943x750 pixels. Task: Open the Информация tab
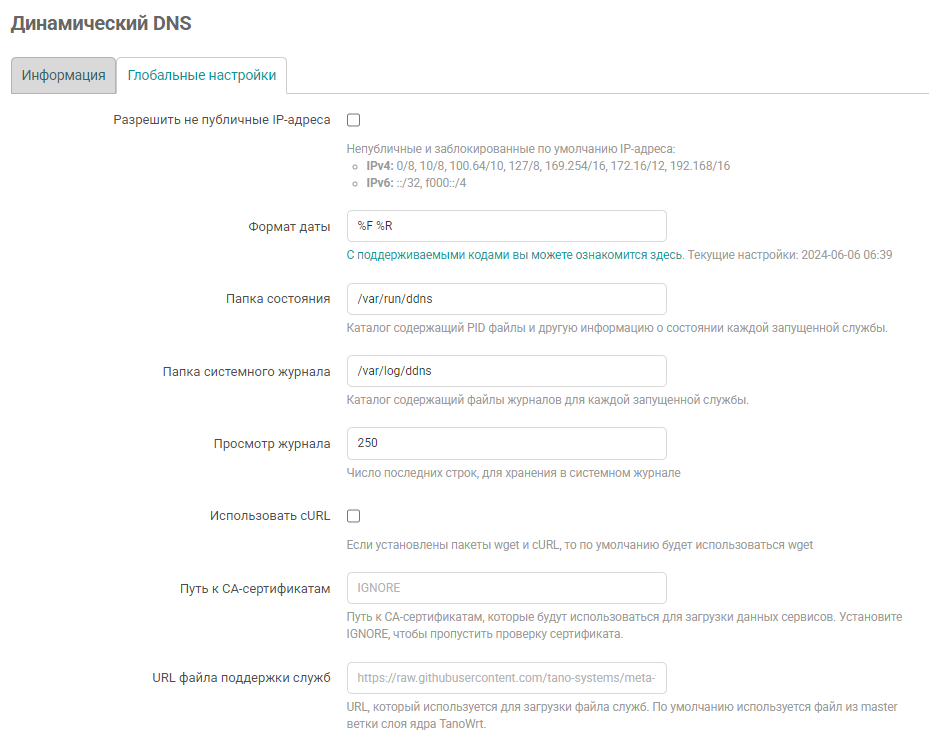[63, 75]
